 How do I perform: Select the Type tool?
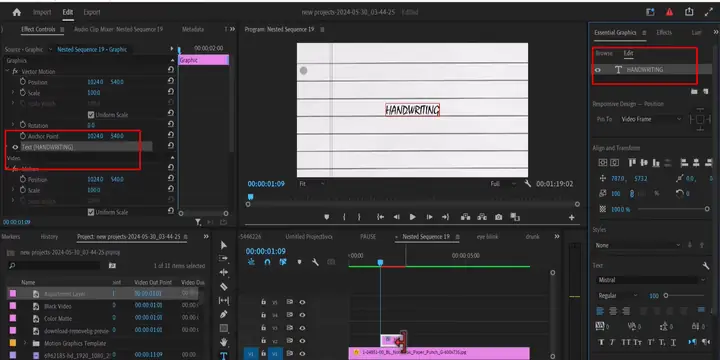pyautogui.click(x=224, y=355)
